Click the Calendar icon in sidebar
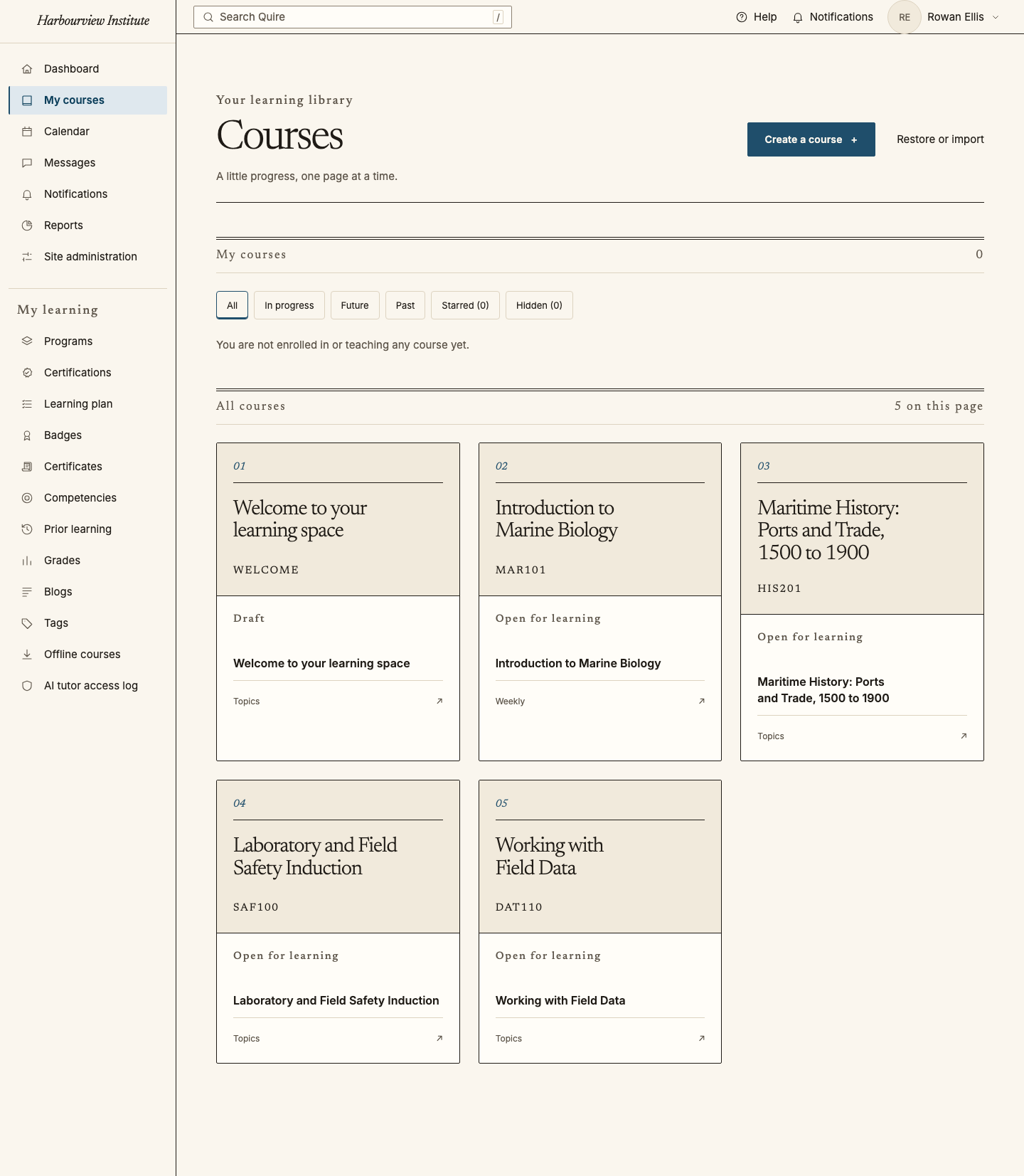Viewport: 1024px width, 1176px height. 27,132
